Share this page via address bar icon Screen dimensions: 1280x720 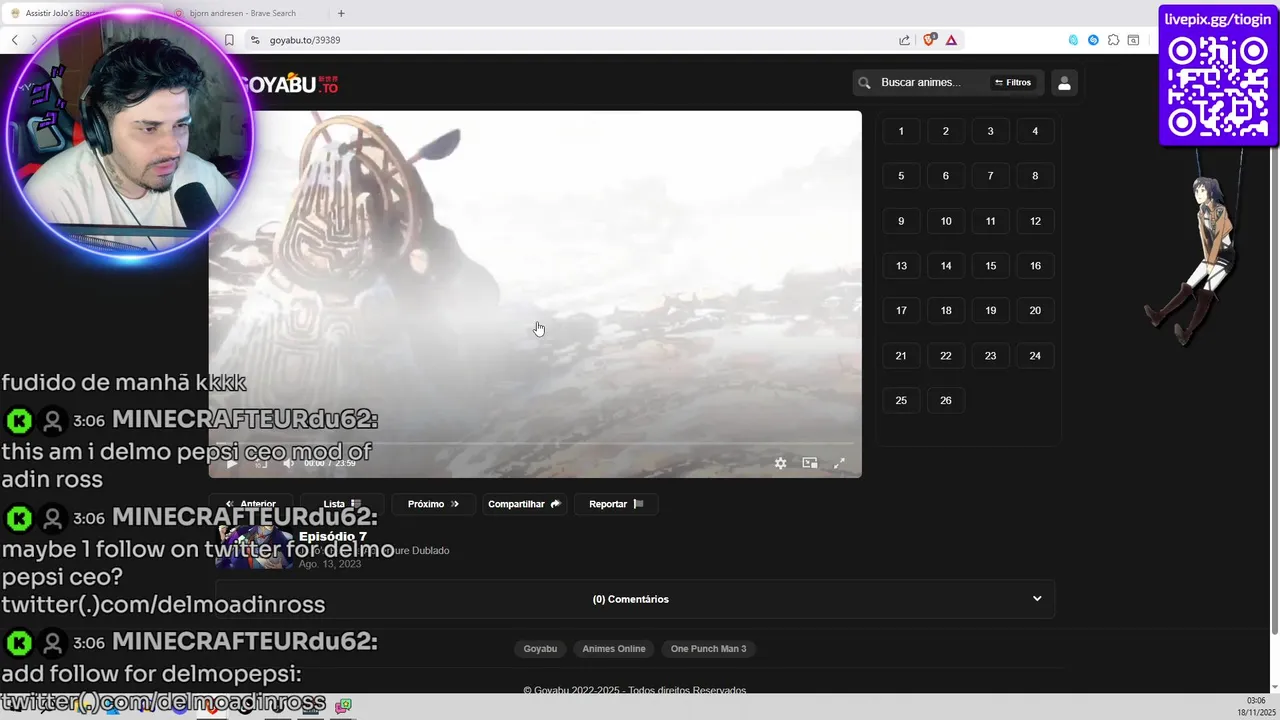pos(904,40)
